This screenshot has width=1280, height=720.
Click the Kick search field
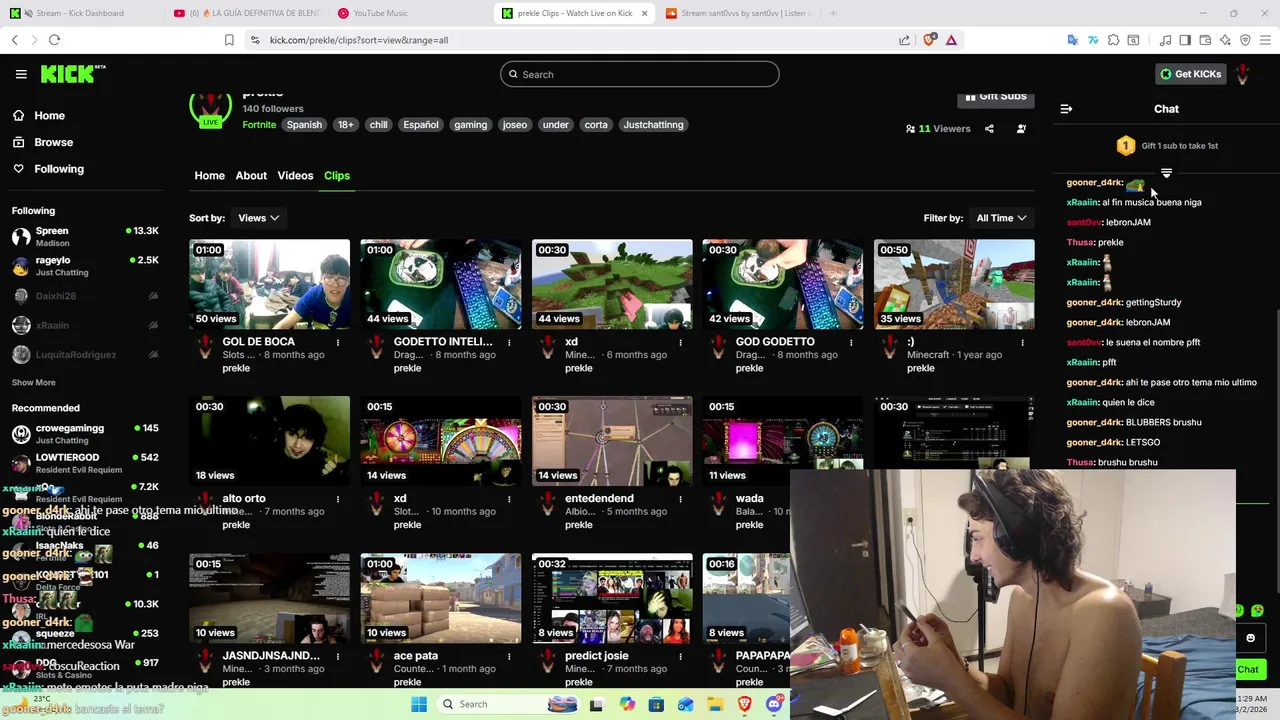[x=640, y=74]
